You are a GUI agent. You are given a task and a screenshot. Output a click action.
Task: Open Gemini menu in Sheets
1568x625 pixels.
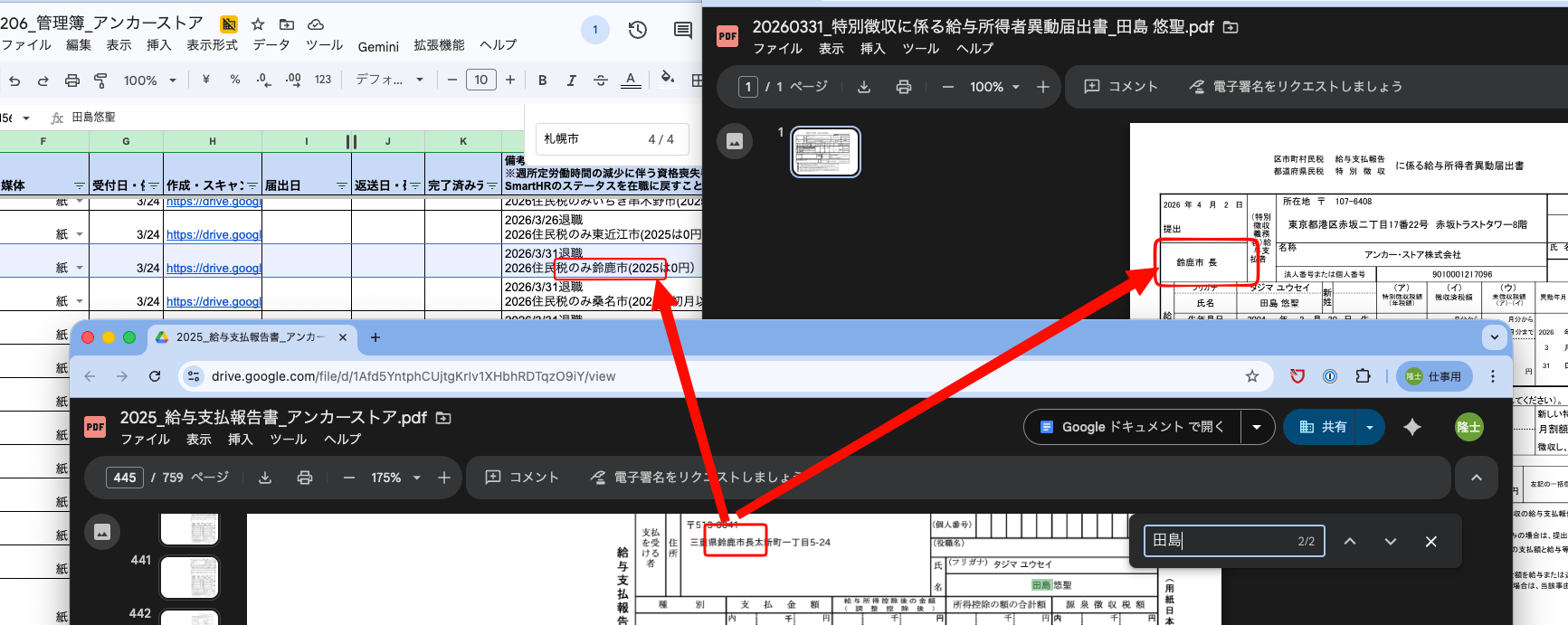[x=378, y=46]
